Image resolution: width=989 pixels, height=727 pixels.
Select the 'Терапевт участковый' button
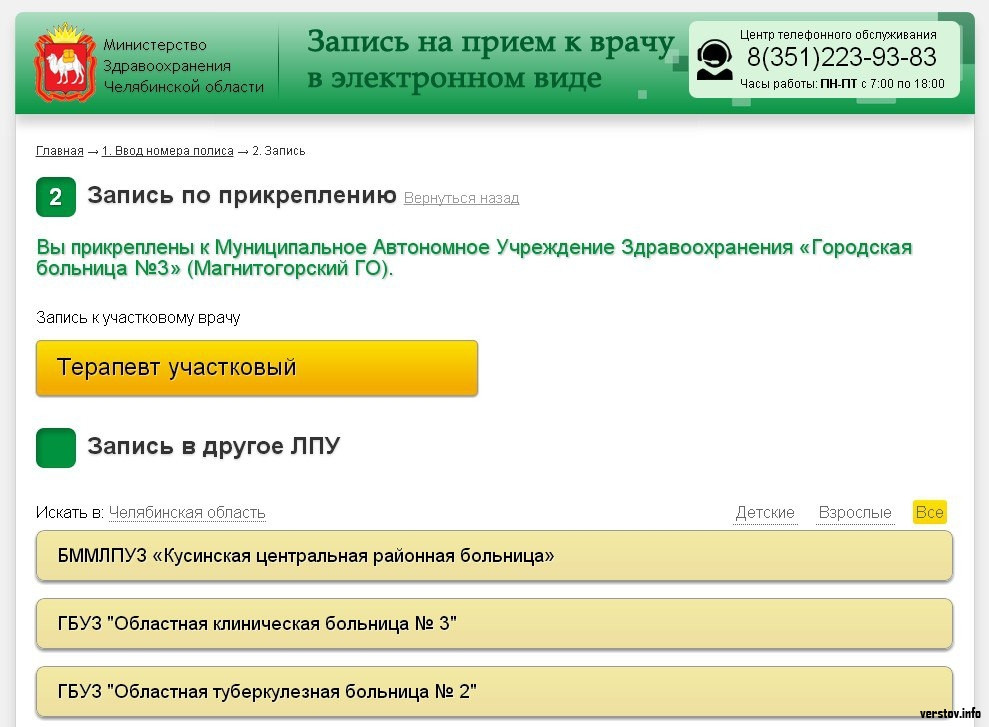pos(257,368)
